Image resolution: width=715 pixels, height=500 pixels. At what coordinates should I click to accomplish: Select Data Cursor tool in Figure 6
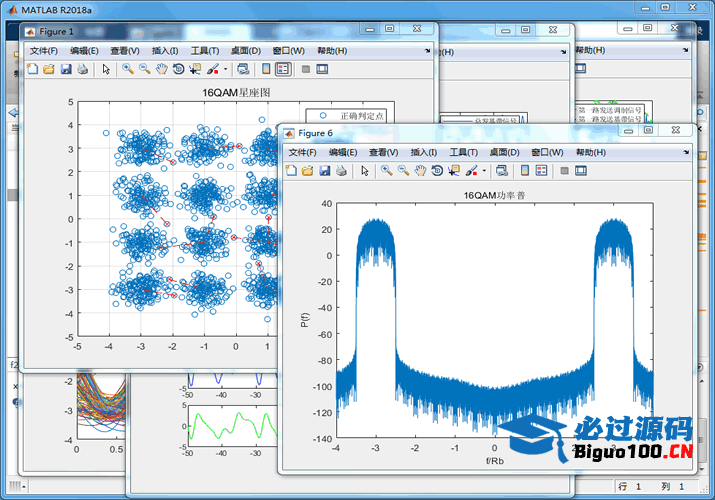point(454,171)
